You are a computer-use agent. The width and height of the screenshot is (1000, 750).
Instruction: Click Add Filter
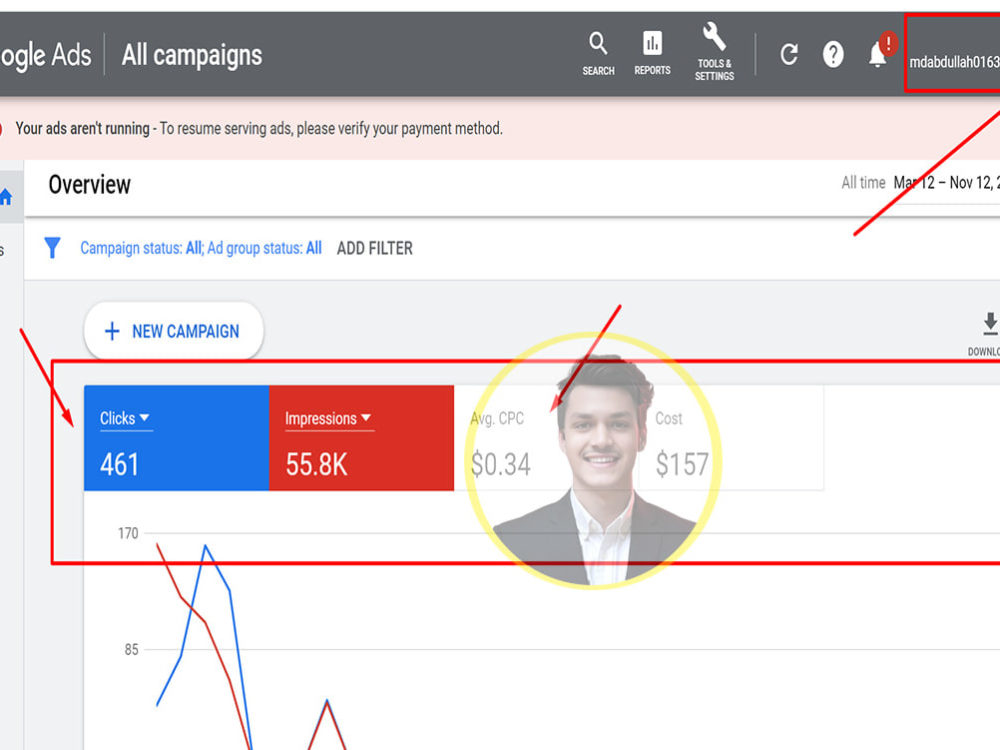[374, 248]
